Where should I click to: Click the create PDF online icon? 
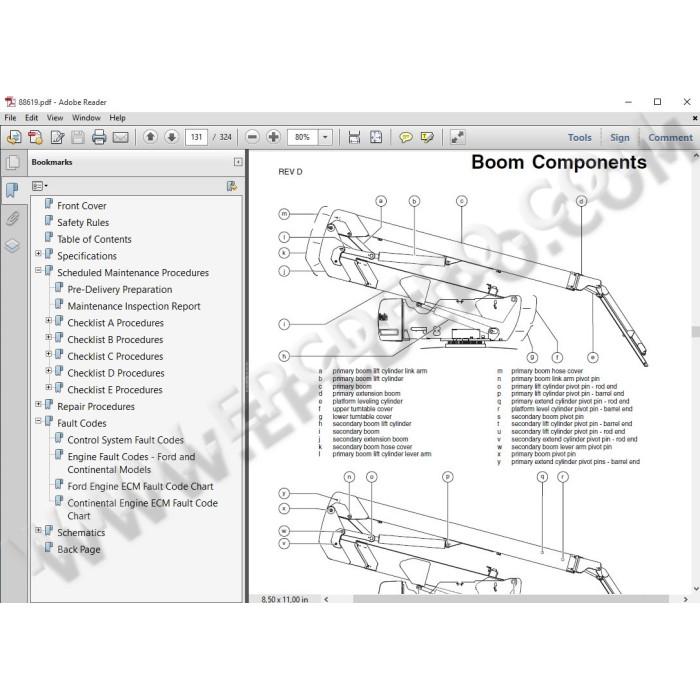coord(14,137)
